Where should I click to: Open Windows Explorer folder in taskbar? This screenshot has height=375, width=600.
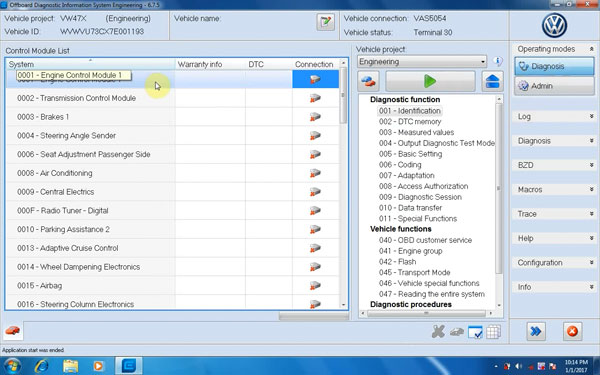pyautogui.click(x=70, y=366)
